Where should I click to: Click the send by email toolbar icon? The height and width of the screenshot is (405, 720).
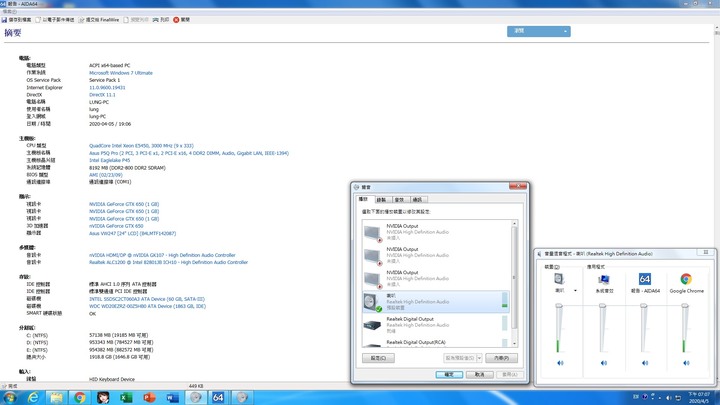point(38,20)
